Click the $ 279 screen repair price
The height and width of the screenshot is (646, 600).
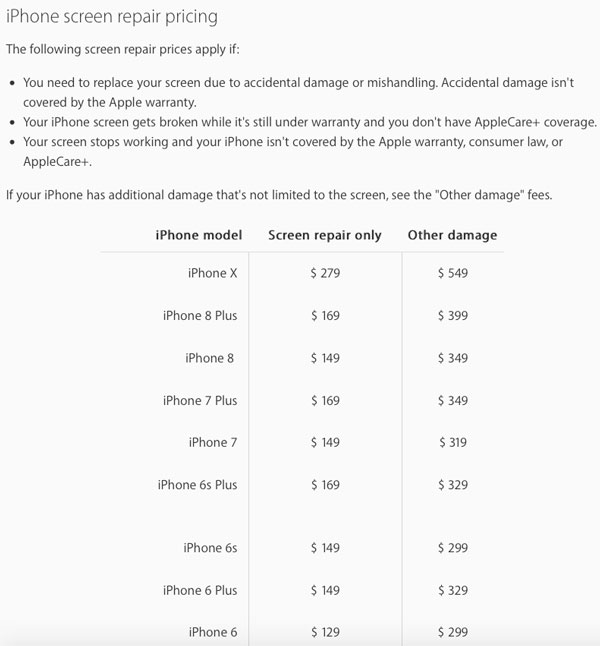pos(325,273)
